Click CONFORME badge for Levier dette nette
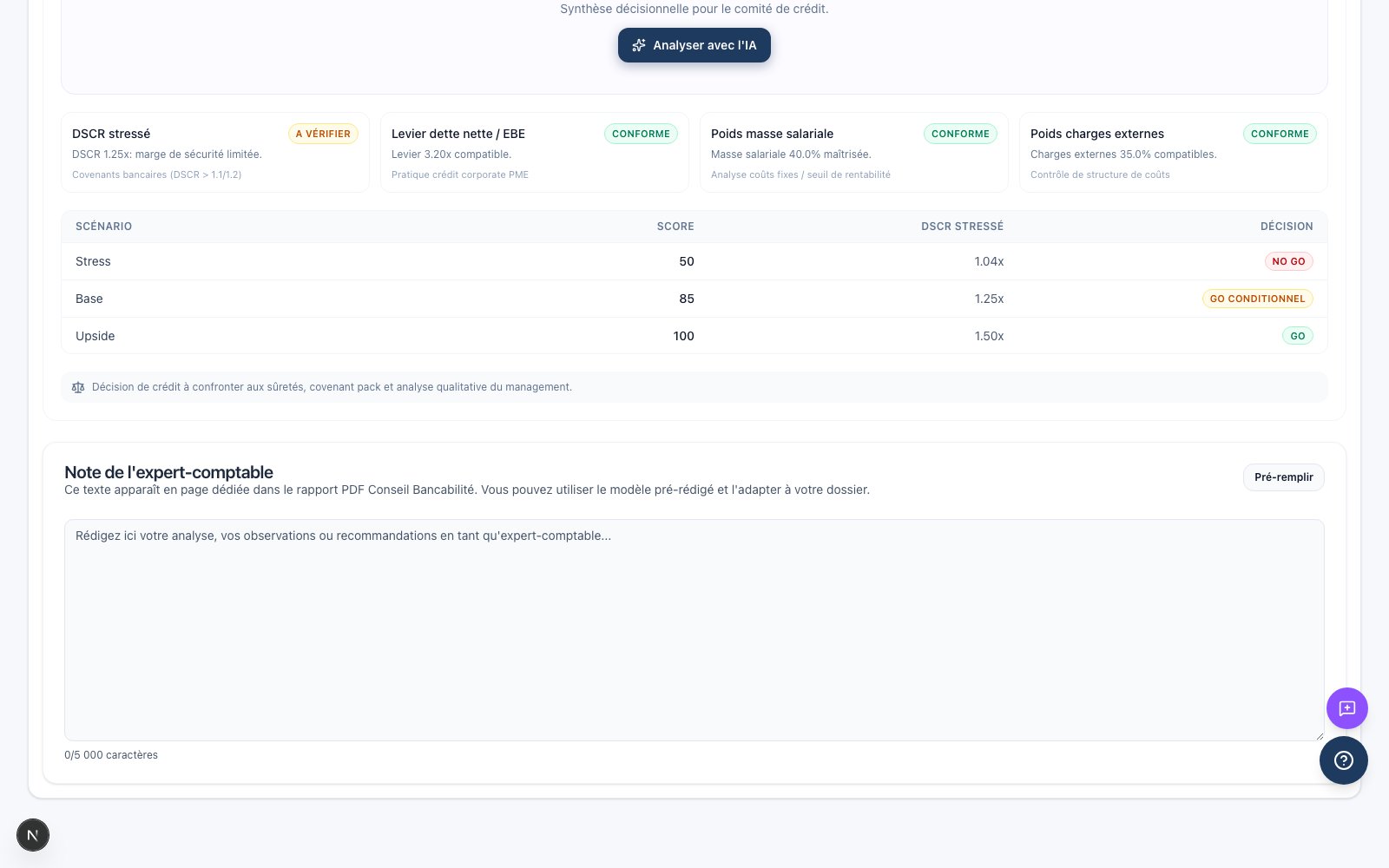1389x868 pixels. pyautogui.click(x=641, y=134)
